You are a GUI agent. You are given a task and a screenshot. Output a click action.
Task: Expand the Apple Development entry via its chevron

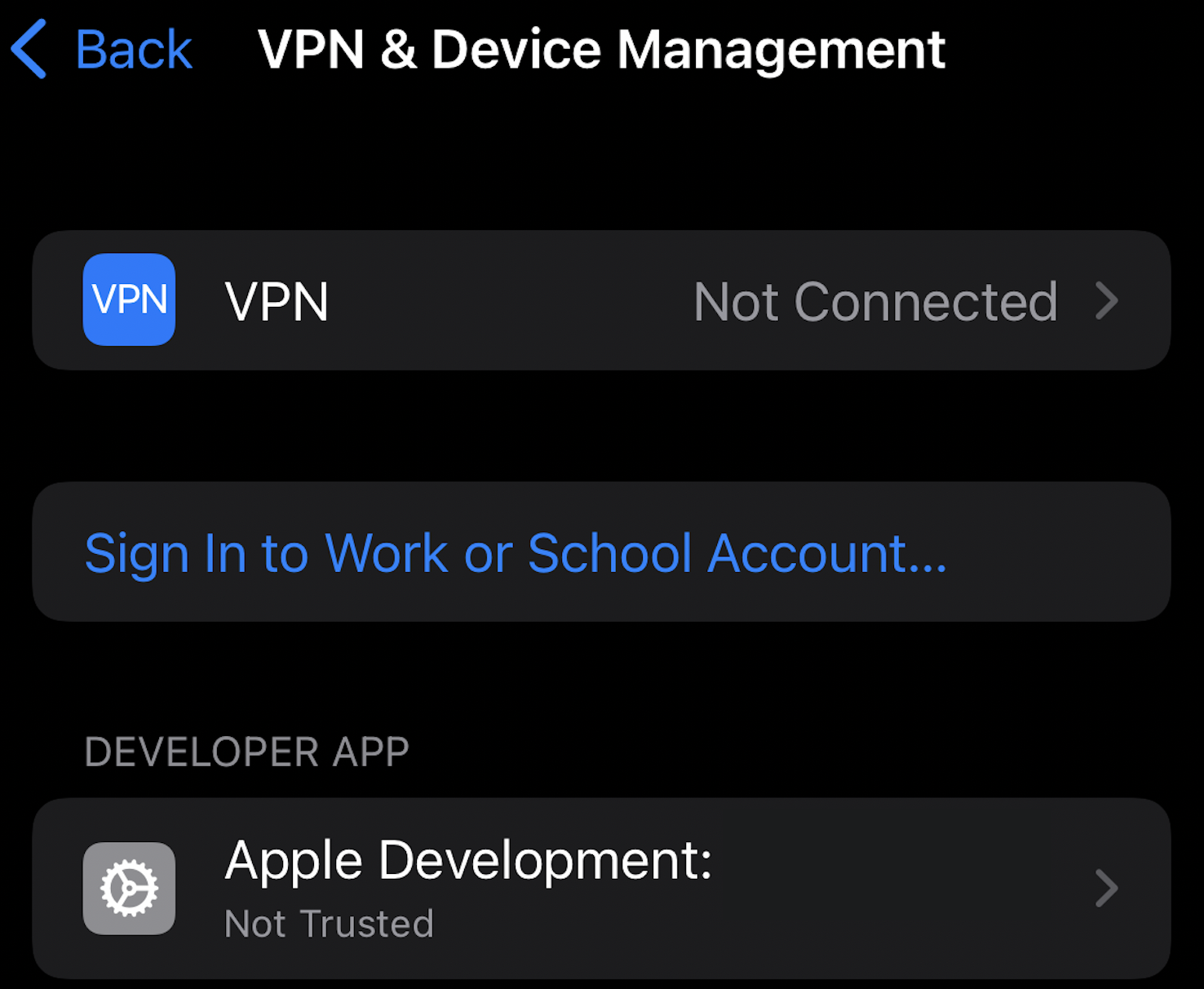(1107, 888)
